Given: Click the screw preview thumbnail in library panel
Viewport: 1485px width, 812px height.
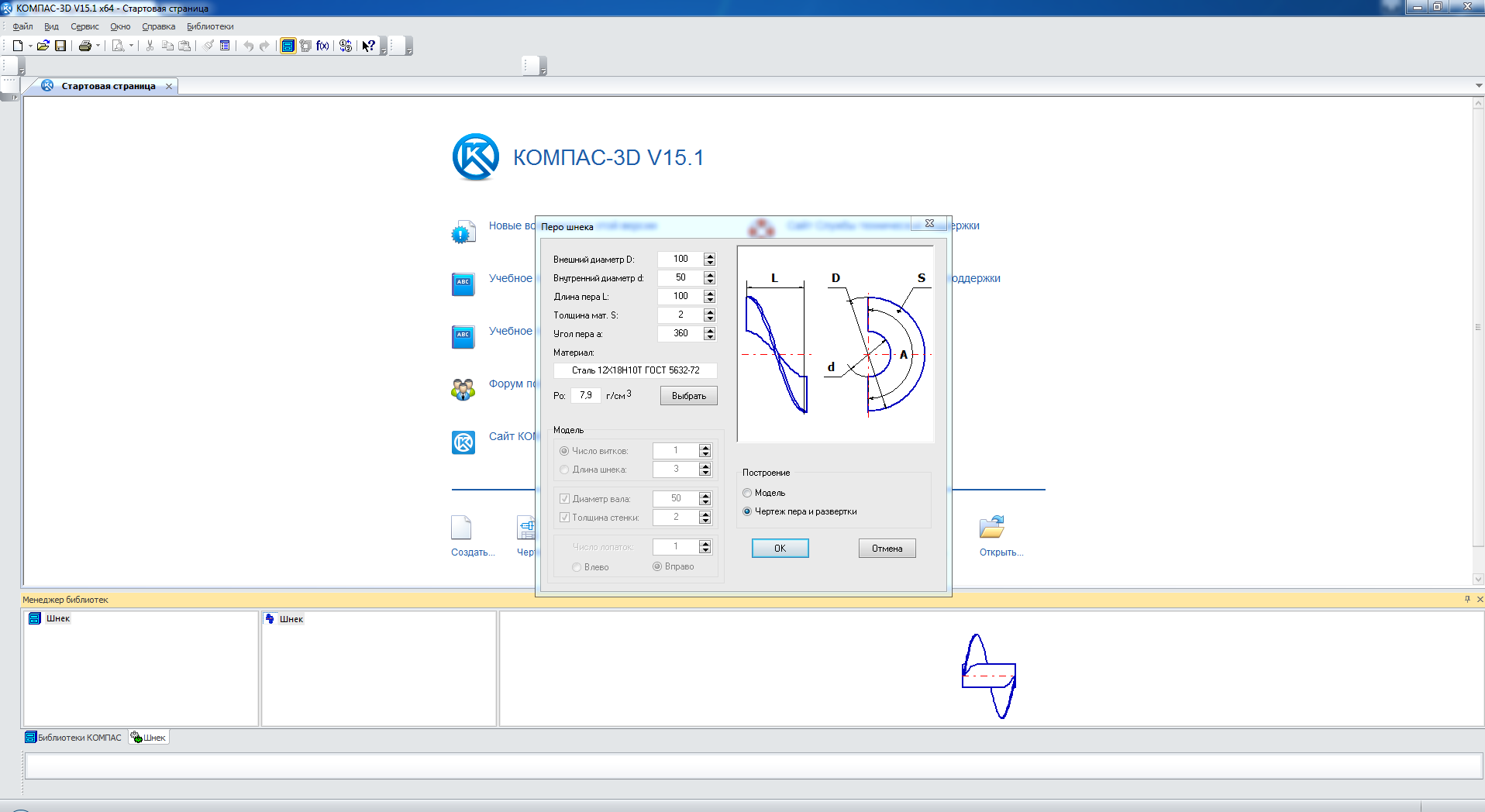Looking at the screenshot, I should click(x=990, y=676).
